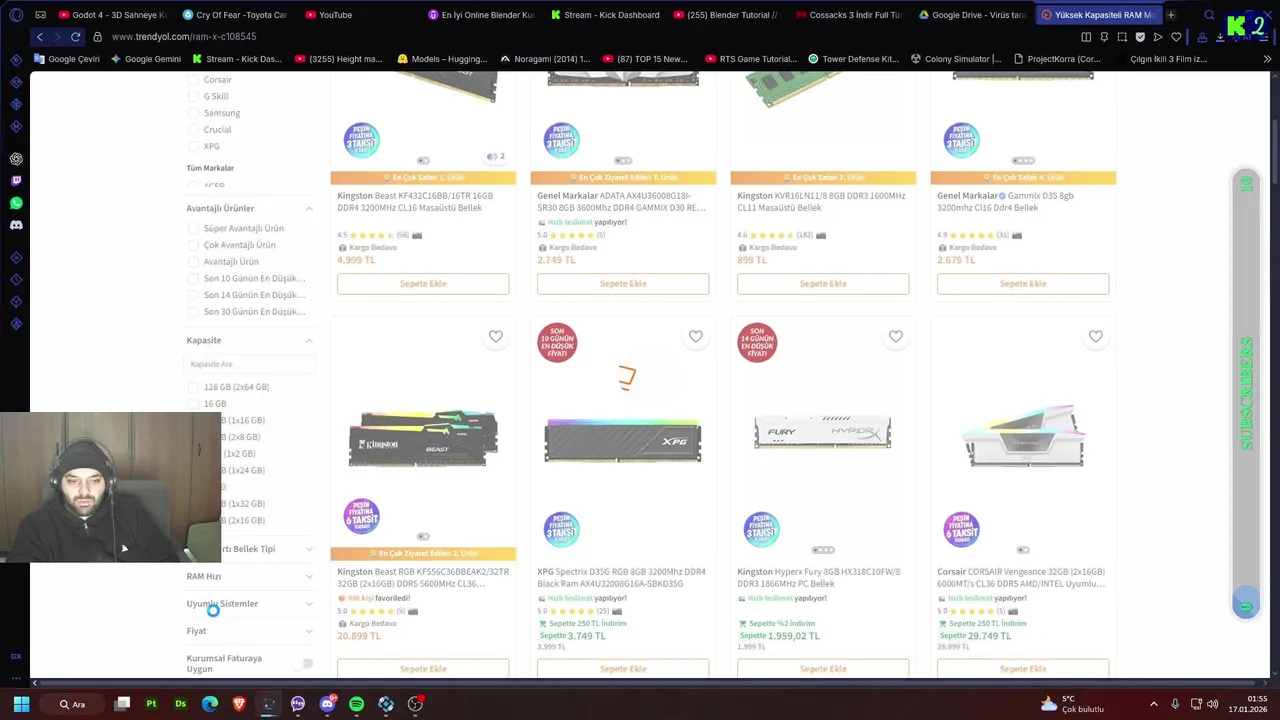Click the Tüm Markalar label

pyautogui.click(x=210, y=168)
